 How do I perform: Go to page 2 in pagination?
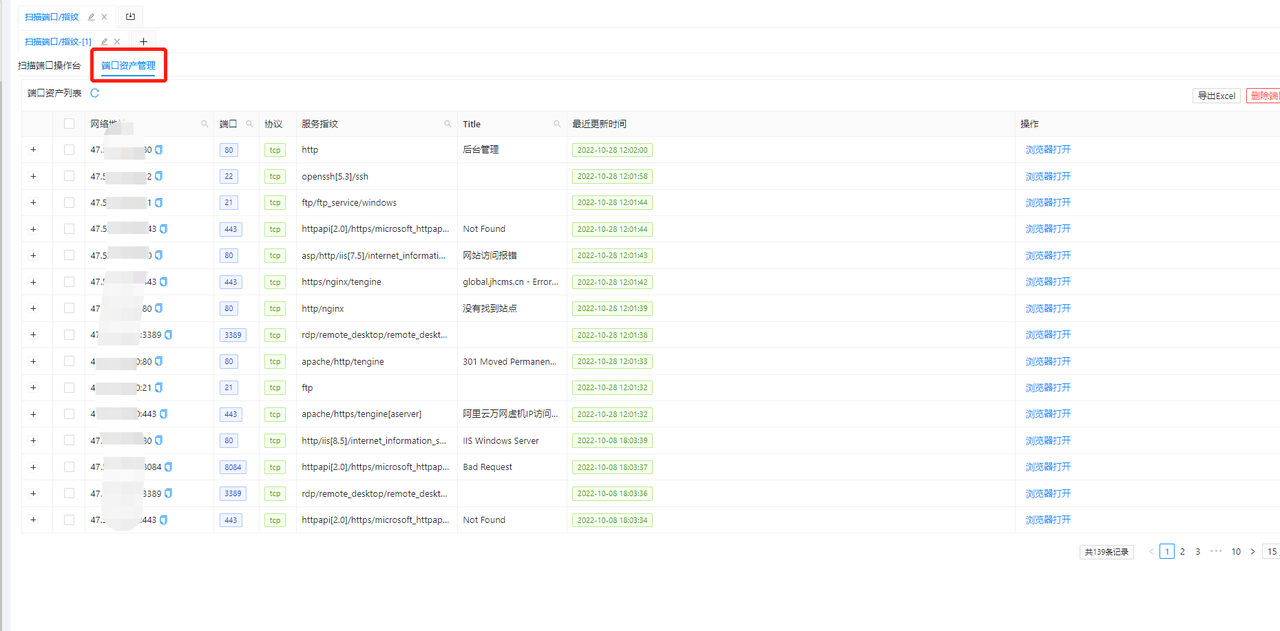coord(1182,552)
